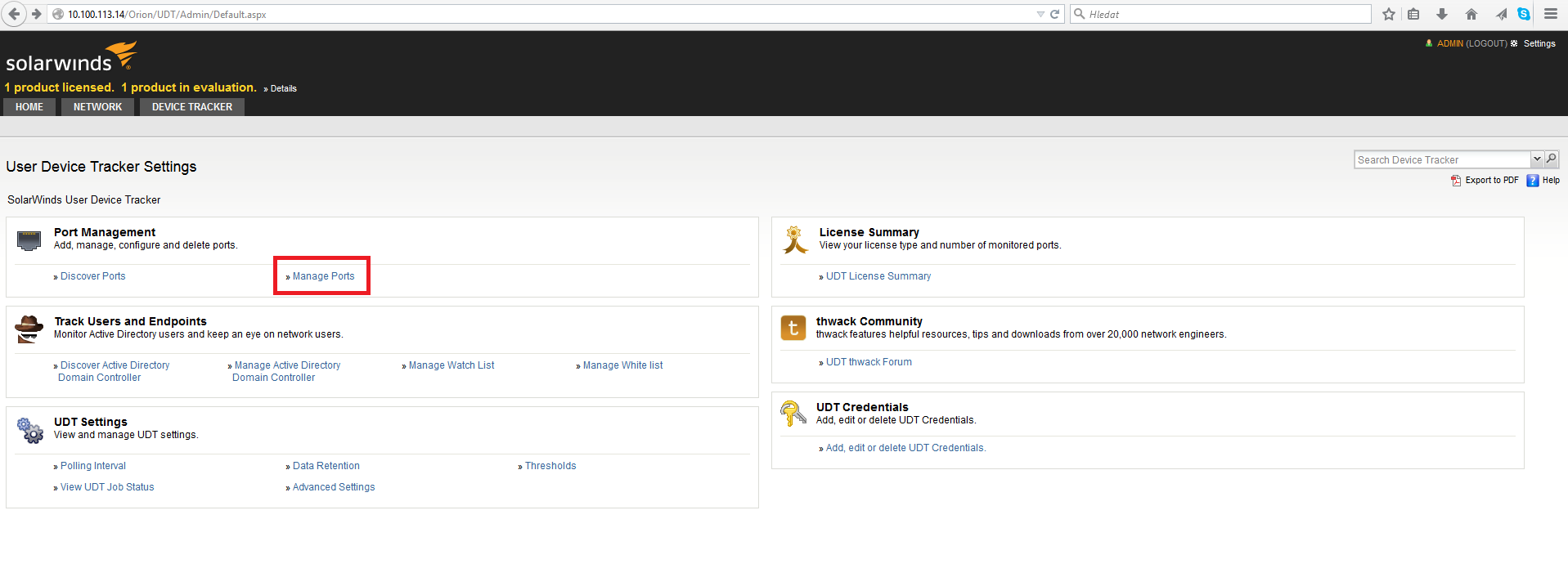The height and width of the screenshot is (573, 1568).
Task: Click the SolarWinds logo
Action: click(x=71, y=56)
